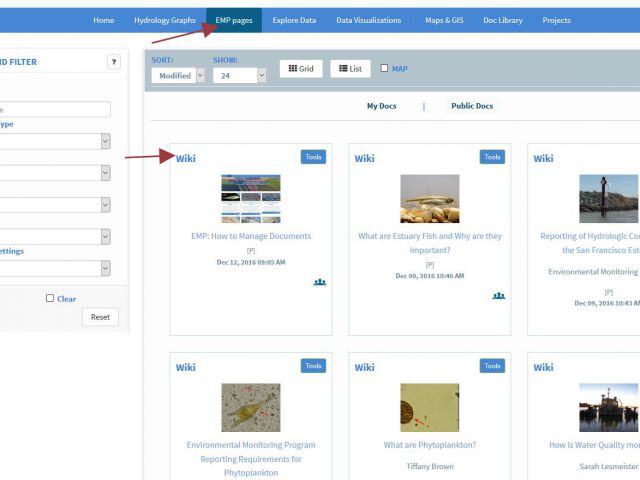
Task: Open Tools on What are Phytoplankton card
Action: pyautogui.click(x=492, y=366)
